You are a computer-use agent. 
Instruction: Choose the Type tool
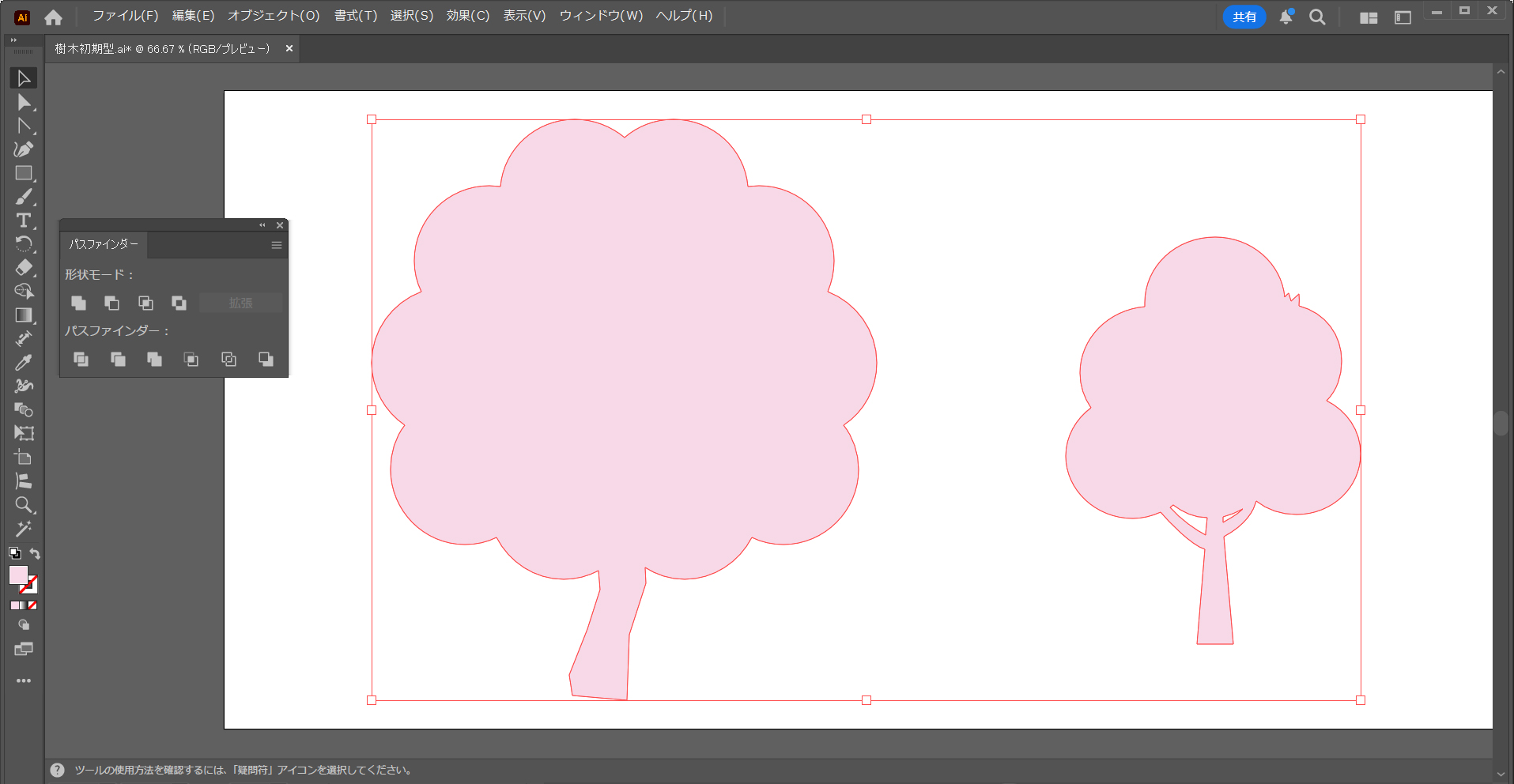coord(24,220)
